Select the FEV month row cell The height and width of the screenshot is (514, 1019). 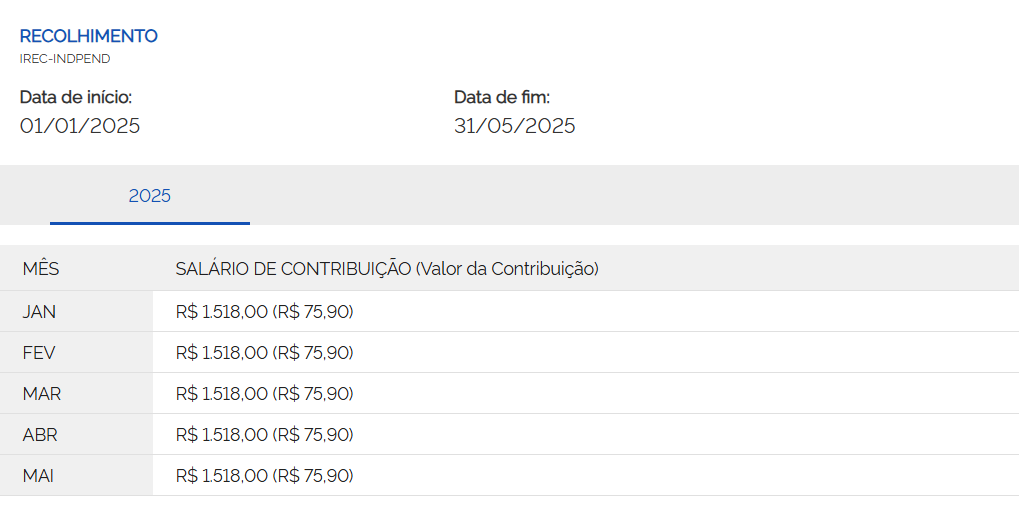coord(76,352)
